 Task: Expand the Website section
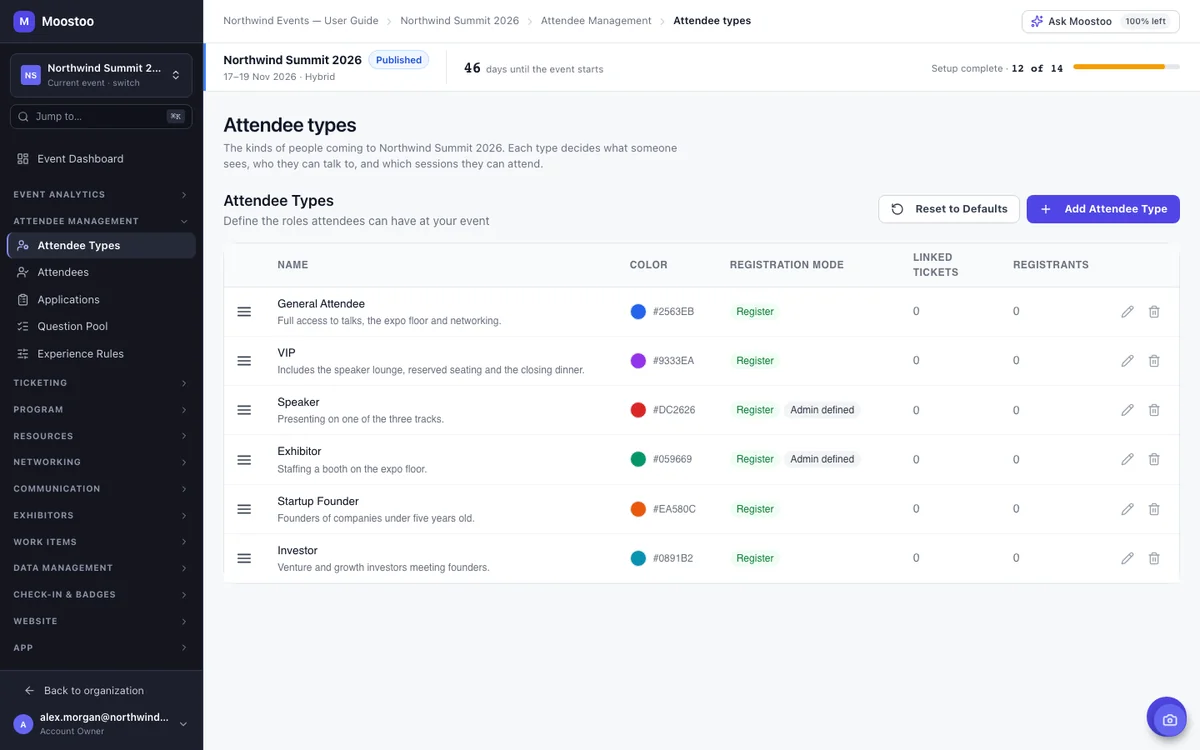click(101, 621)
